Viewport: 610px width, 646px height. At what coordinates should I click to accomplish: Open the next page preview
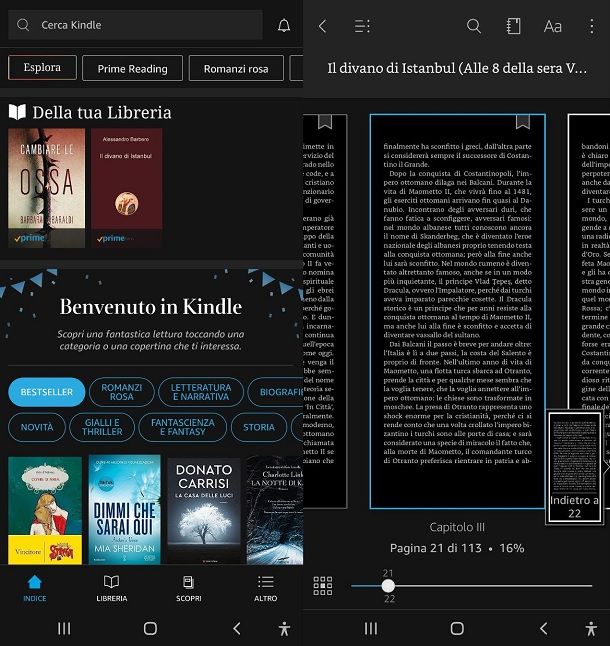coord(589,262)
